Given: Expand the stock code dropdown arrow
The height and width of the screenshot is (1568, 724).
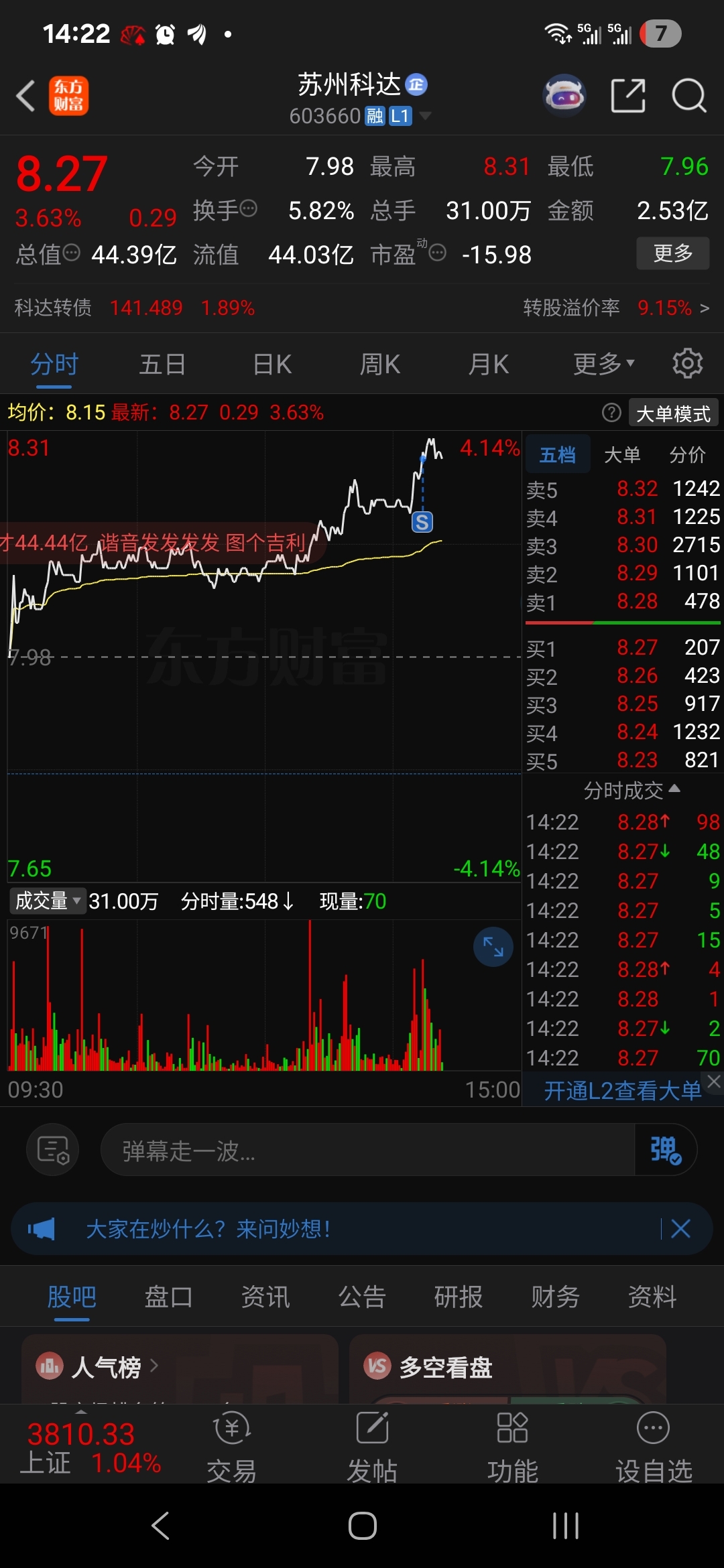Looking at the screenshot, I should pyautogui.click(x=425, y=117).
